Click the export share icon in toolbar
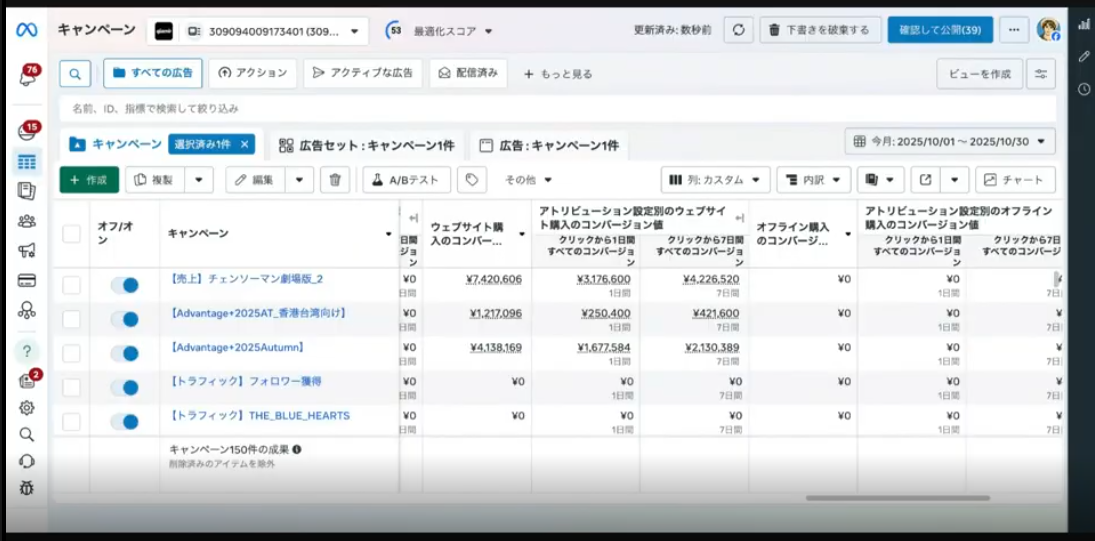Viewport: 1095px width, 541px height. pos(926,180)
